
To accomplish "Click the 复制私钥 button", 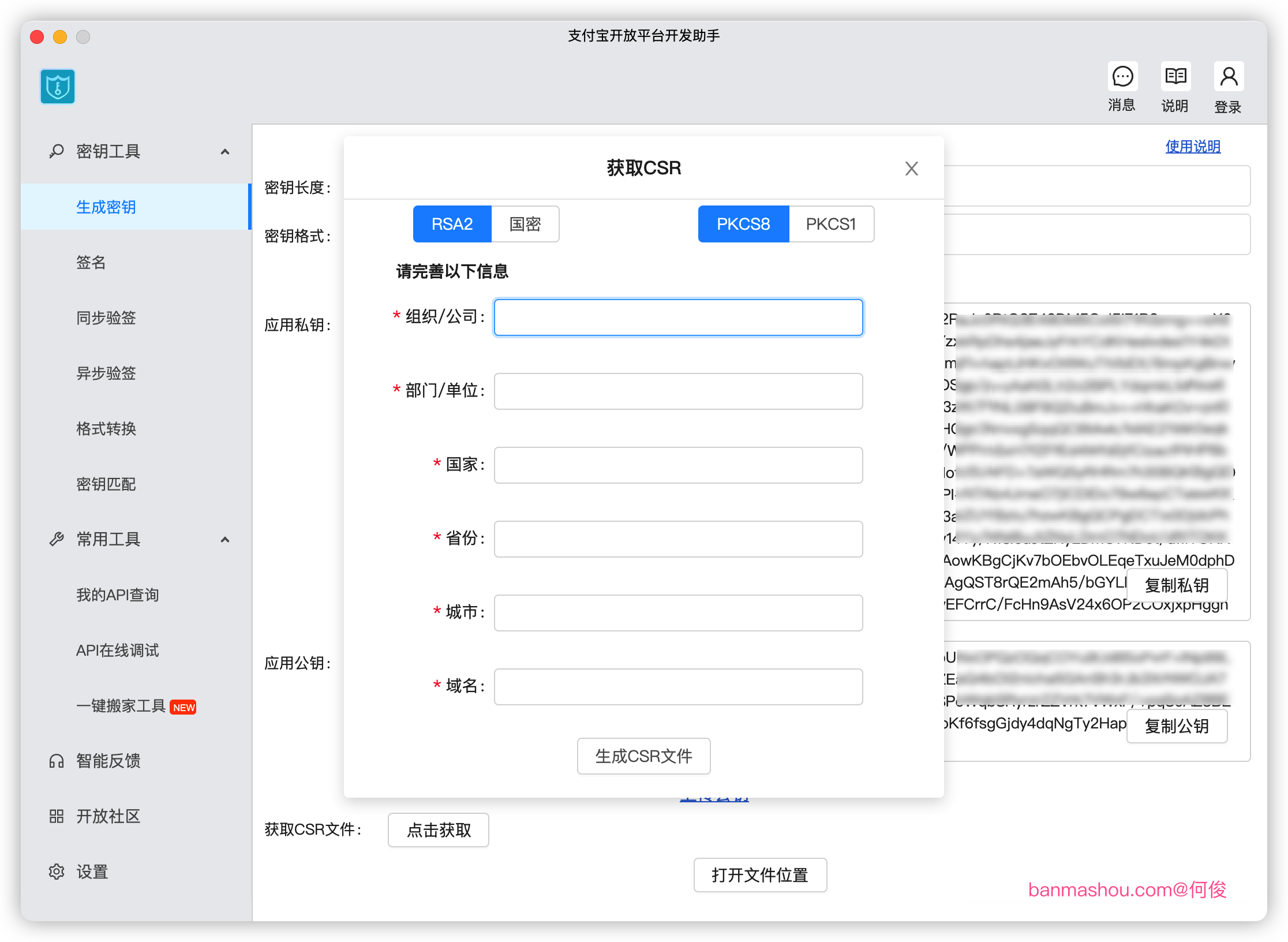I will point(1177,585).
